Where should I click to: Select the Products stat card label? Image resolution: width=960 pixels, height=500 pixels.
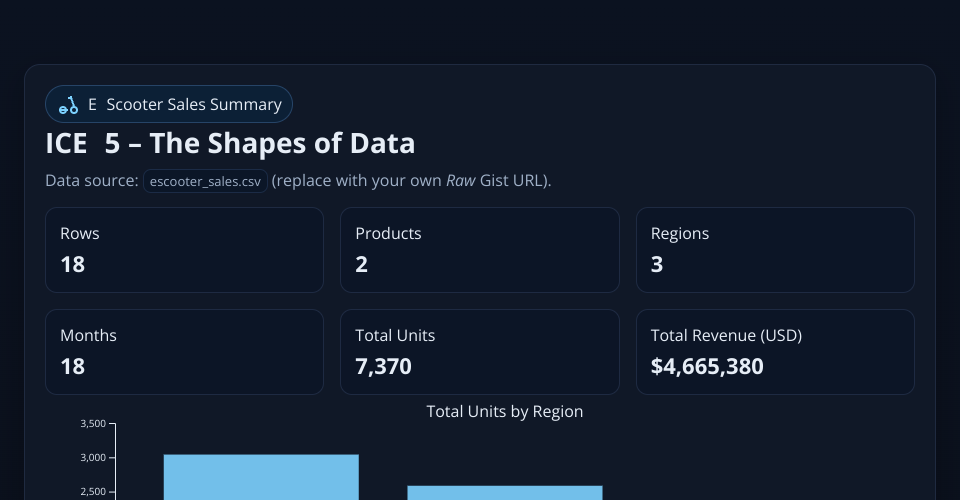pos(388,233)
